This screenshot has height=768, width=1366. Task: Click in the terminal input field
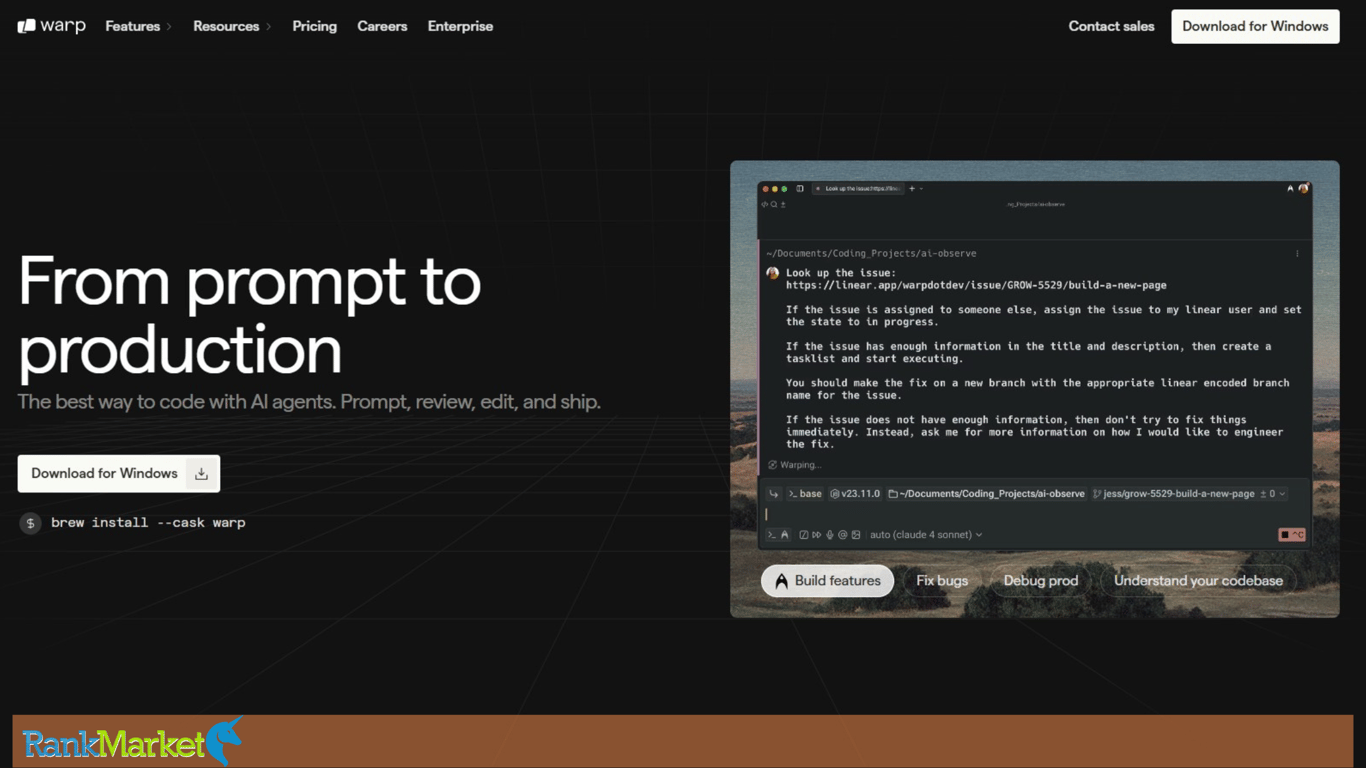click(x=1035, y=514)
